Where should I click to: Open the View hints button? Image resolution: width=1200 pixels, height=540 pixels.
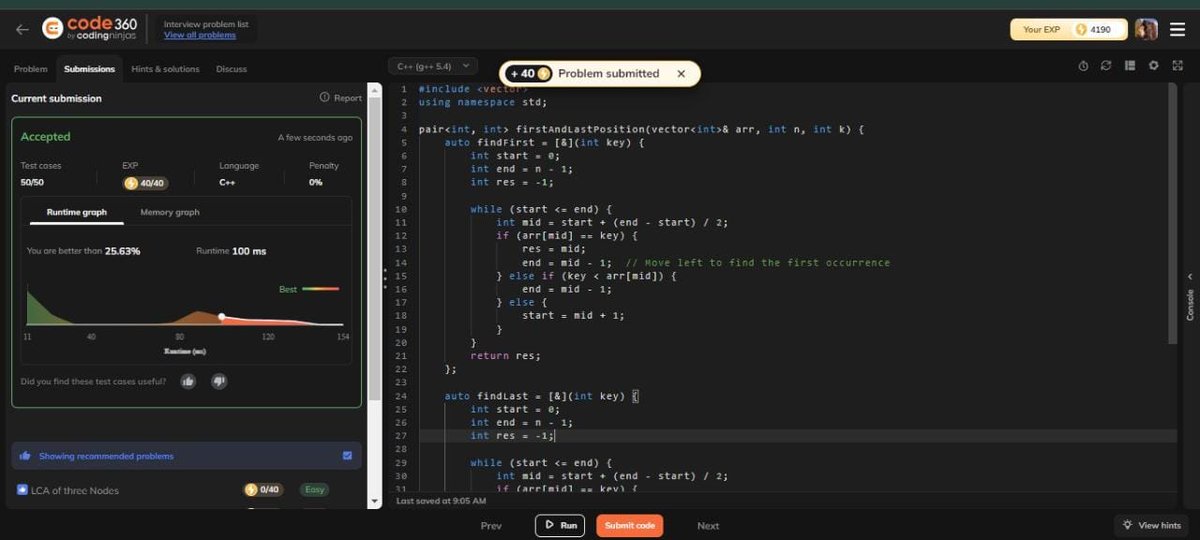coord(1152,525)
